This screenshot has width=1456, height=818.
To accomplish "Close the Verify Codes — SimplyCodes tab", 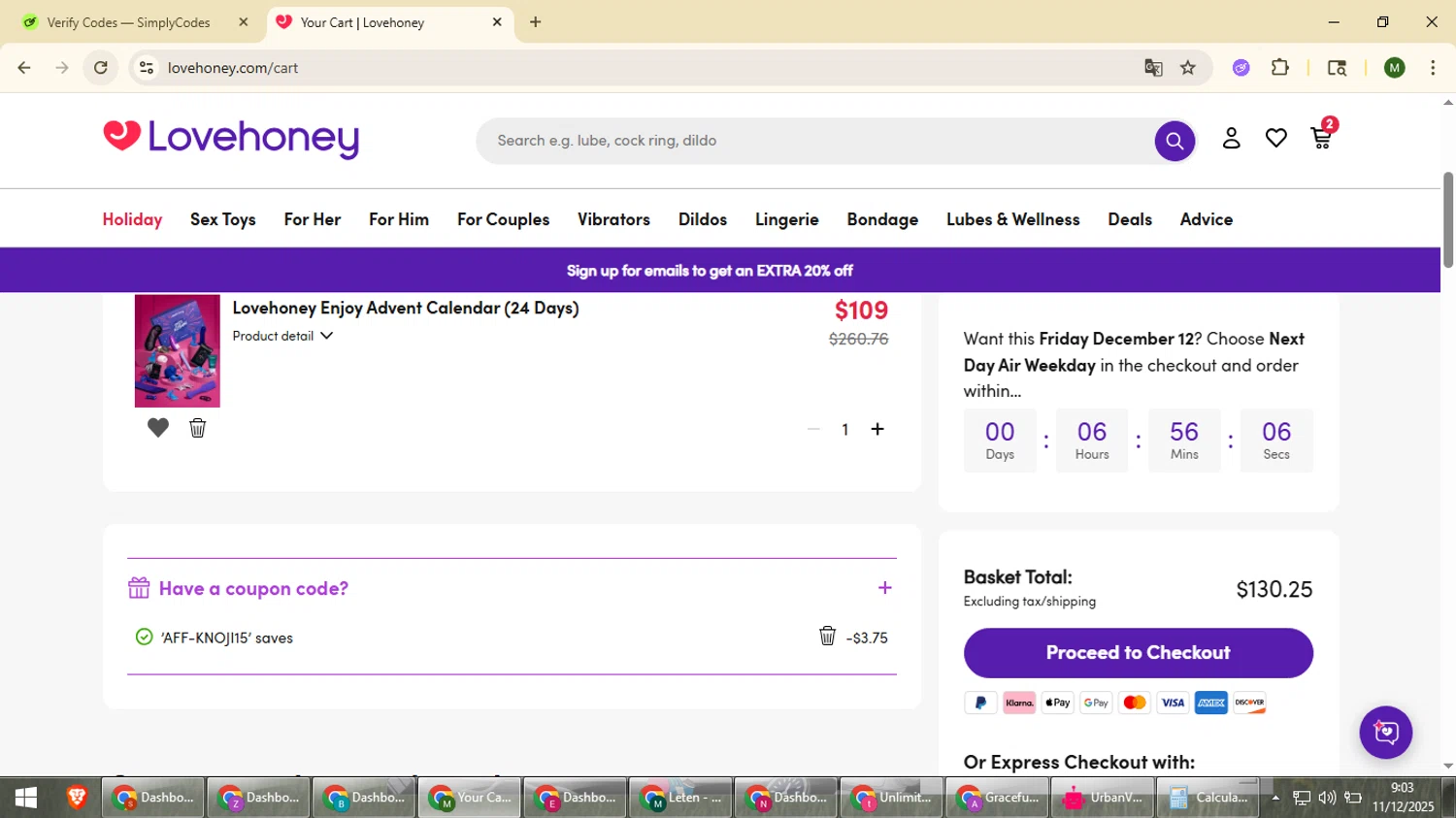I will [244, 22].
